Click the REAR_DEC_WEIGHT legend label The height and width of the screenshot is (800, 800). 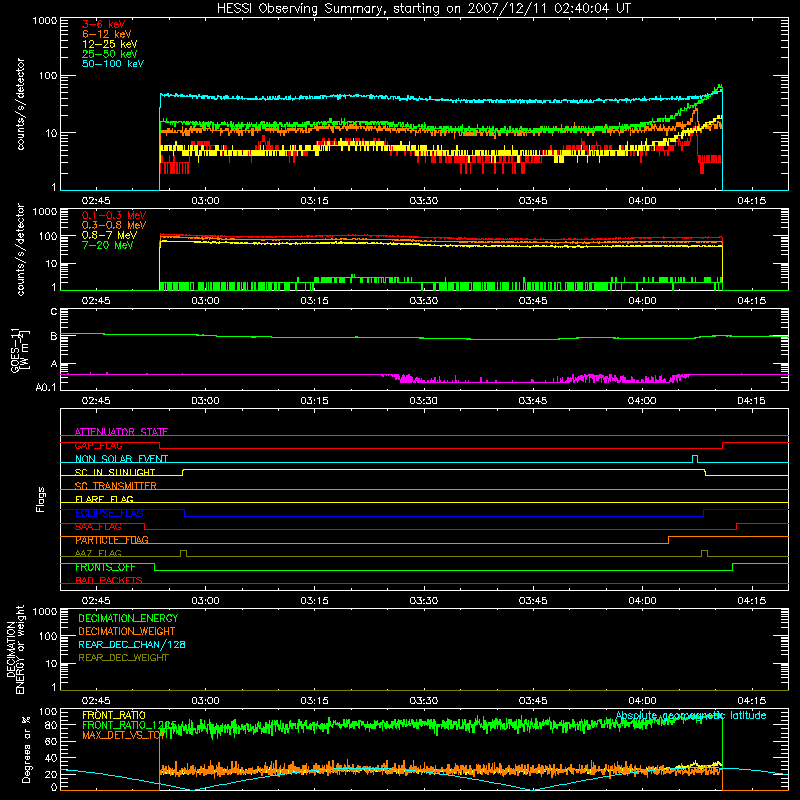[123, 658]
